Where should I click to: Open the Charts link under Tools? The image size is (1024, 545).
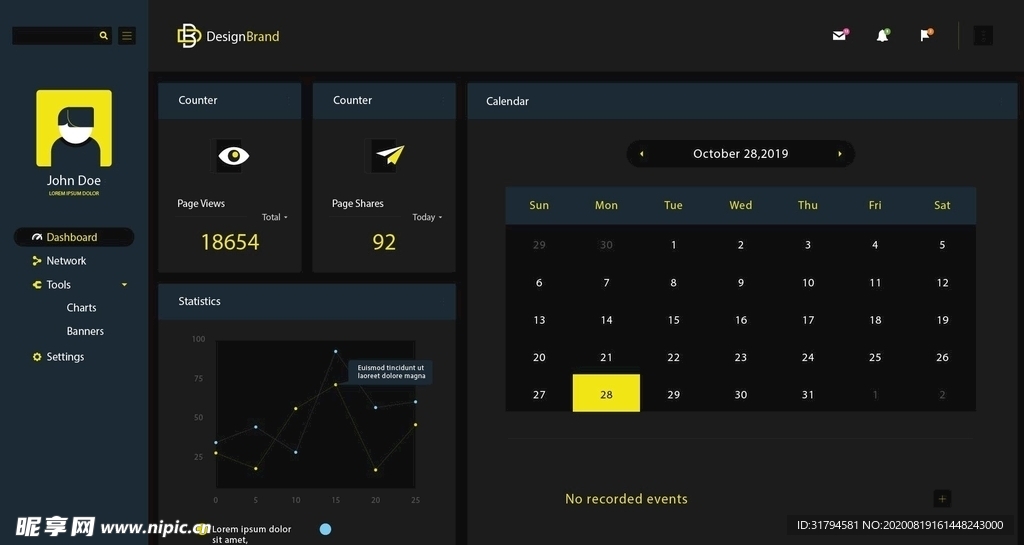pyautogui.click(x=81, y=308)
